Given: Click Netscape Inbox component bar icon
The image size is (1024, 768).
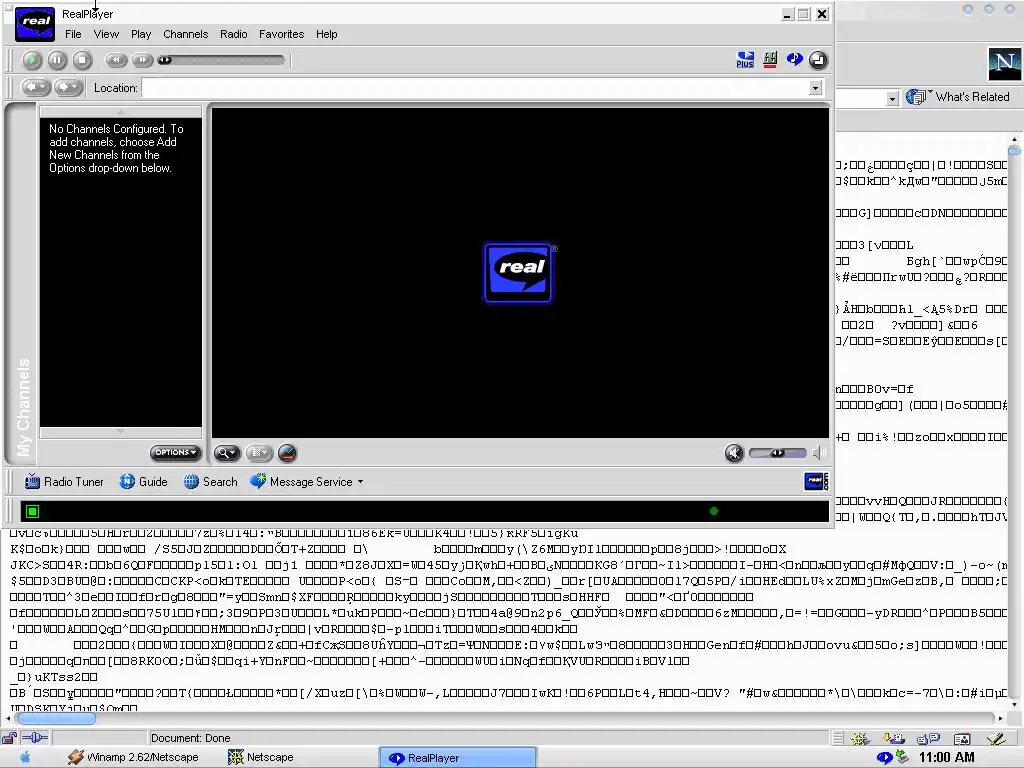Looking at the screenshot, I should (893, 739).
